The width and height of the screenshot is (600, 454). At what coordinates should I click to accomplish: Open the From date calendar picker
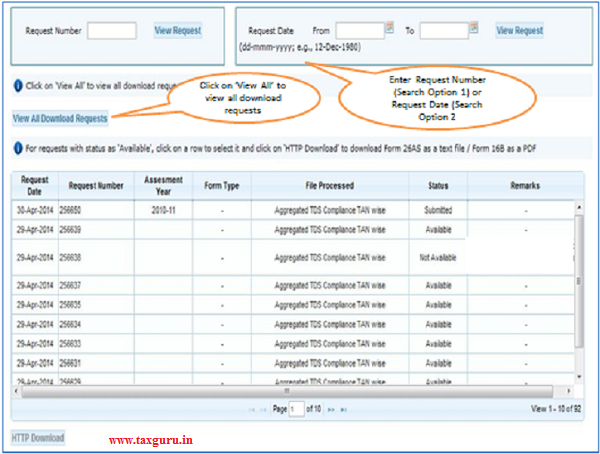point(390,29)
